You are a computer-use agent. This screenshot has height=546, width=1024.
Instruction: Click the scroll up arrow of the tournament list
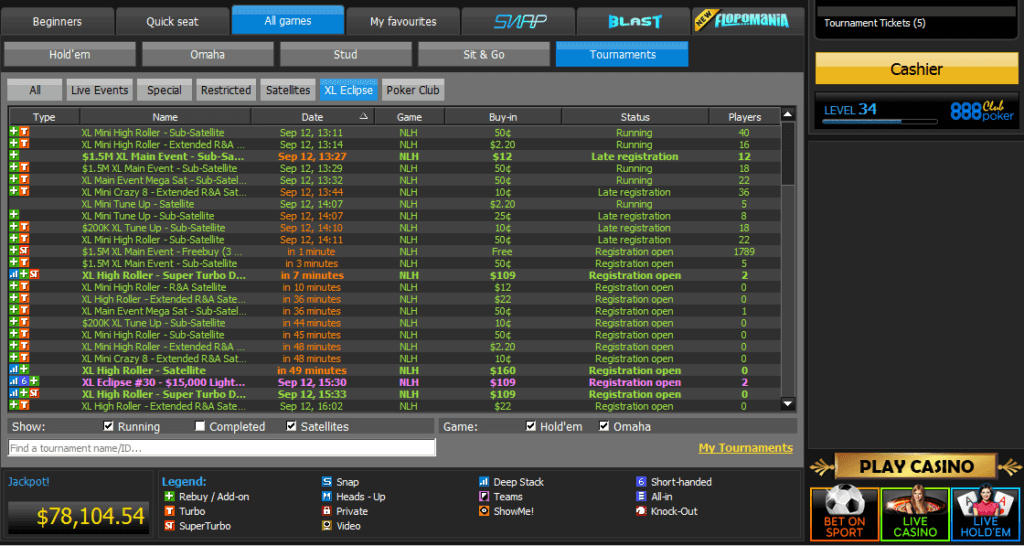(788, 114)
